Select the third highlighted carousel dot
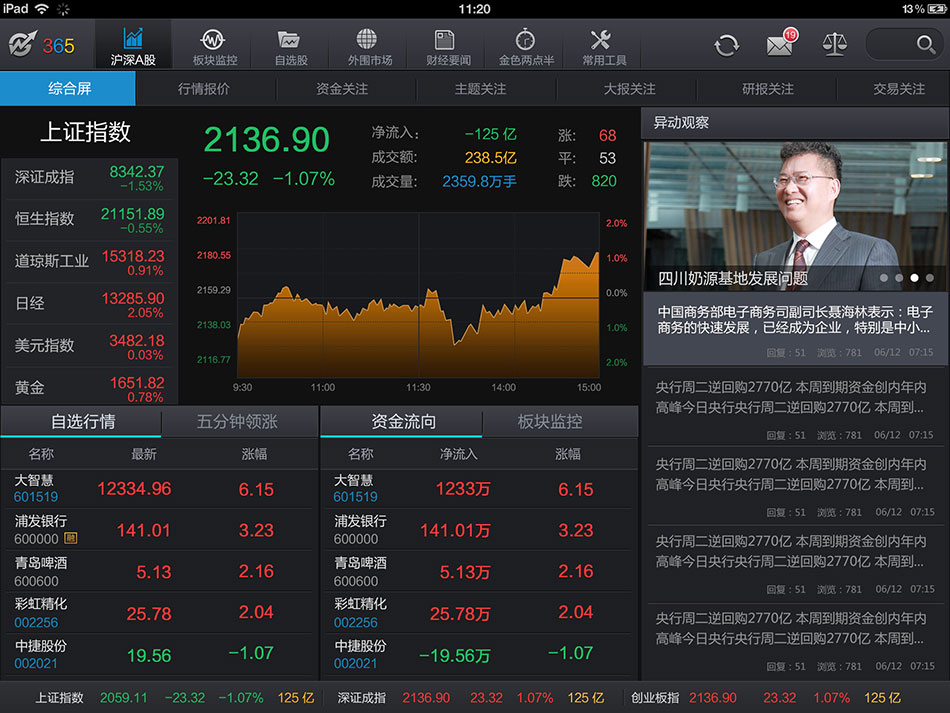 (x=914, y=278)
